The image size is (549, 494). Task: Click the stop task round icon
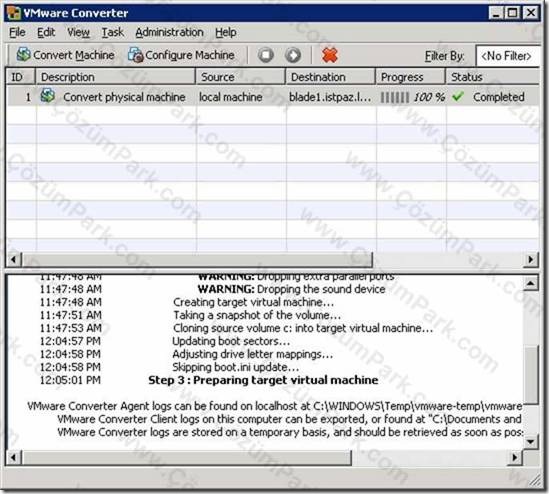[x=266, y=55]
